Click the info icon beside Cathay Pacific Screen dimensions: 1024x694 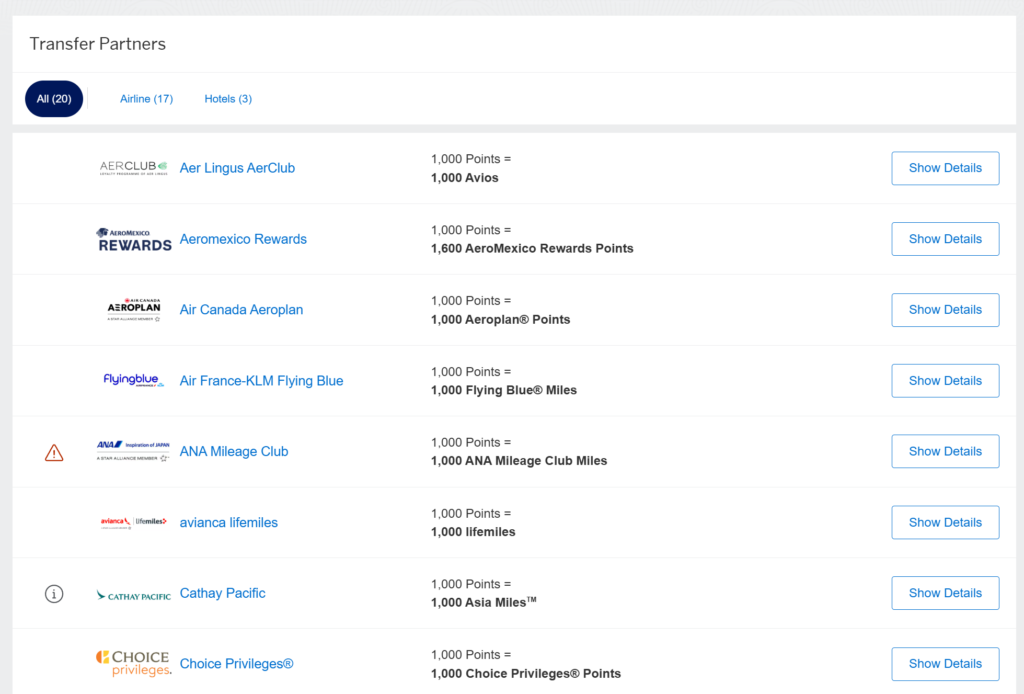pos(54,594)
